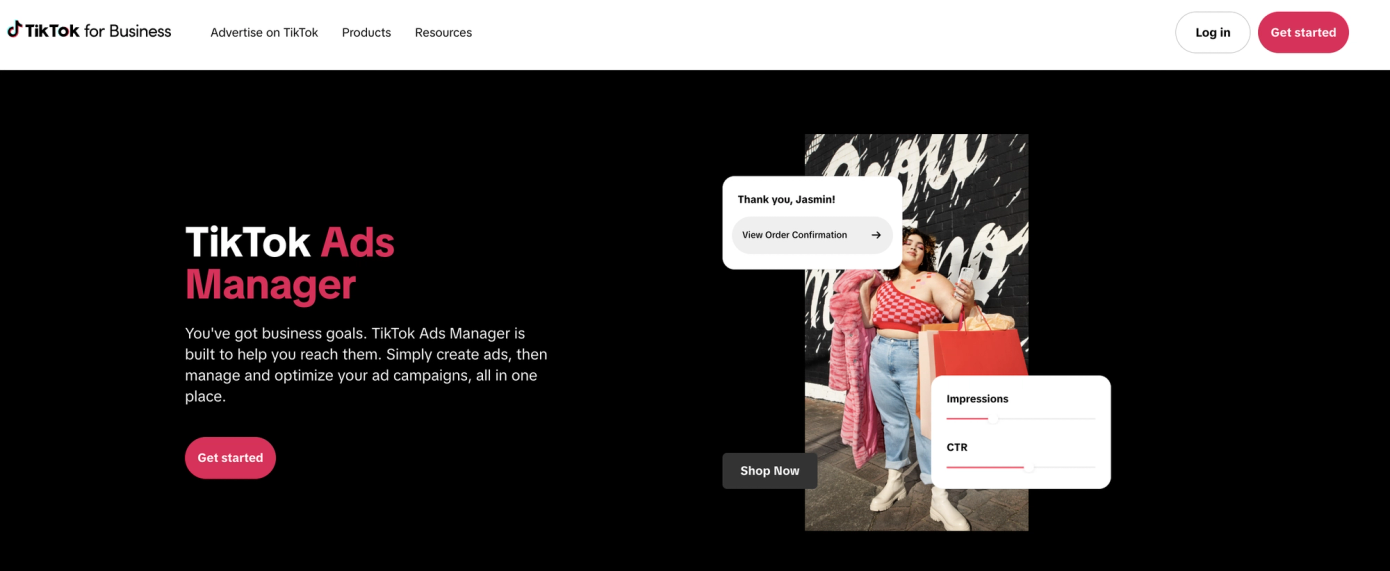Open Advertise on TikTok menu

click(264, 32)
